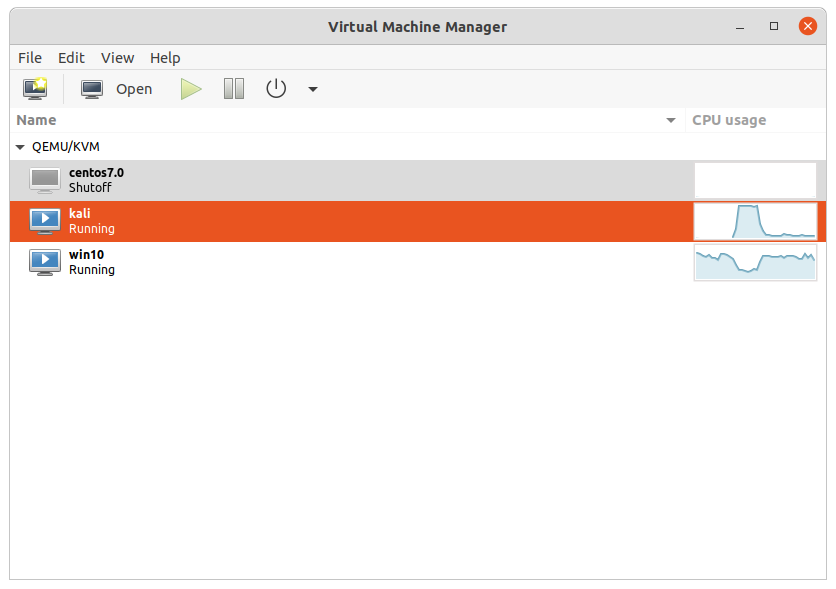The width and height of the screenshot is (836, 589).
Task: Click the kali CPU usage graph
Action: click(x=755, y=221)
